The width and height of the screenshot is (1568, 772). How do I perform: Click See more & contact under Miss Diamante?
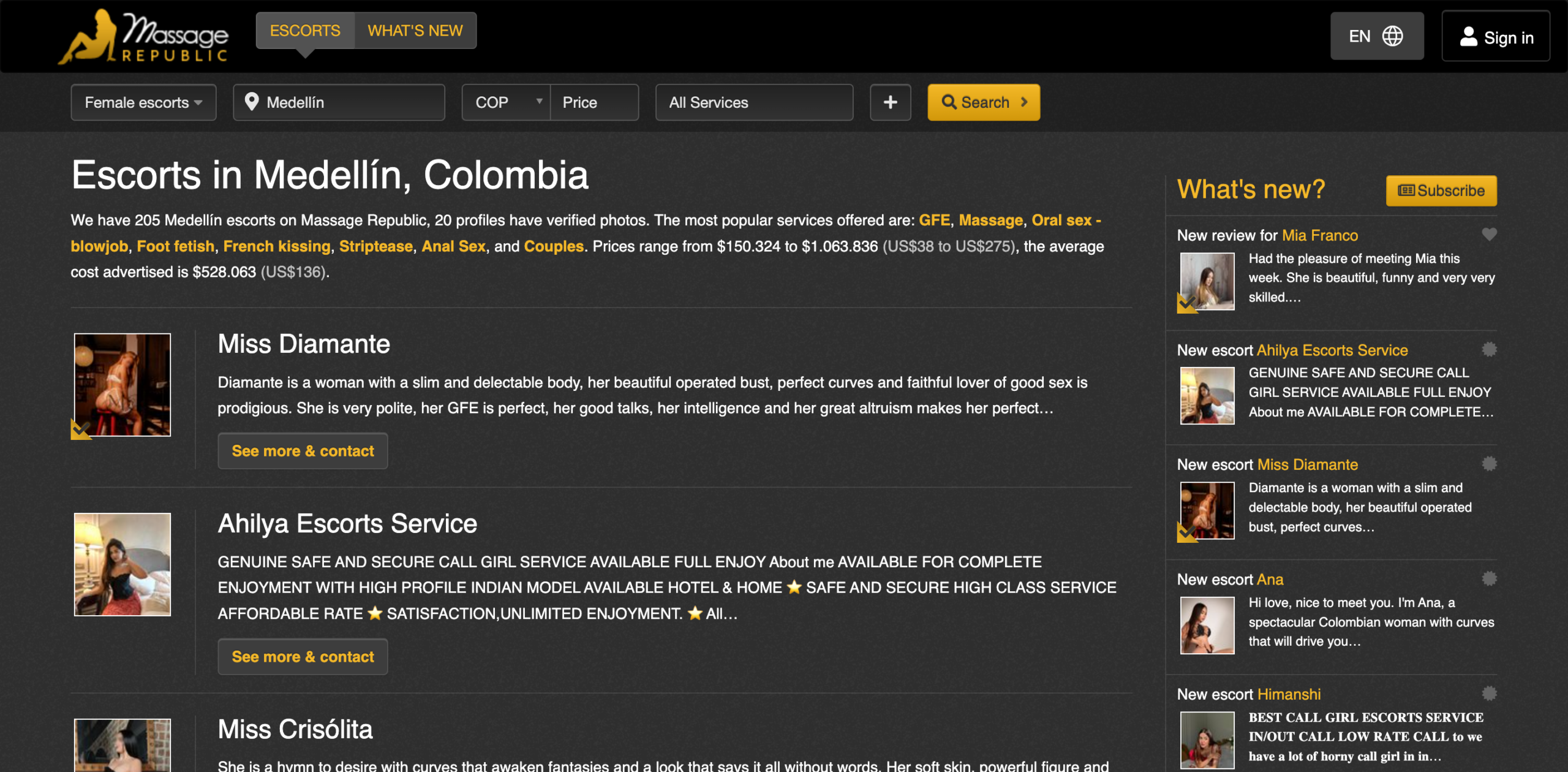tap(303, 451)
